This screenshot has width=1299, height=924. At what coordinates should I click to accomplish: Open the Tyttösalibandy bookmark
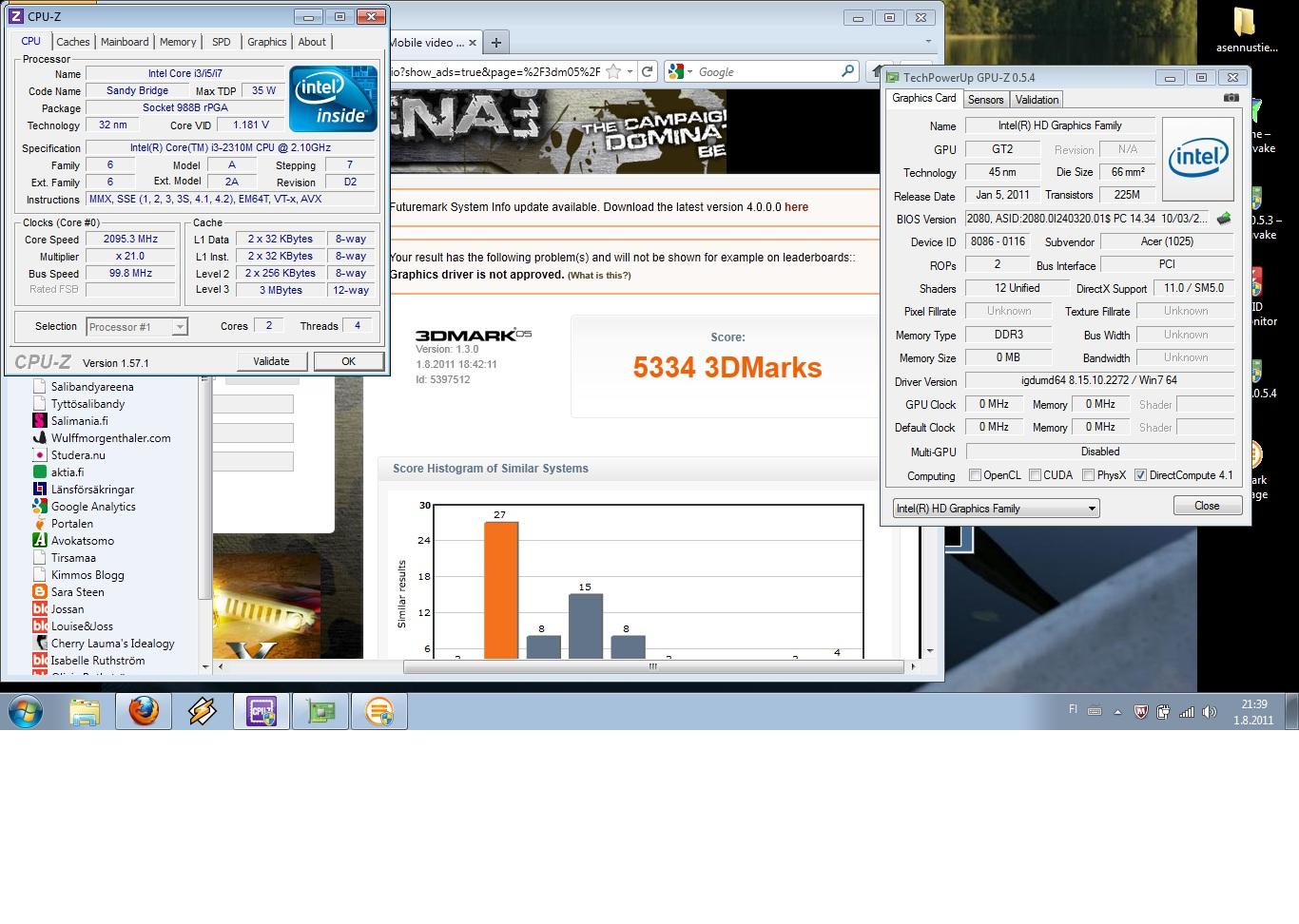point(87,404)
